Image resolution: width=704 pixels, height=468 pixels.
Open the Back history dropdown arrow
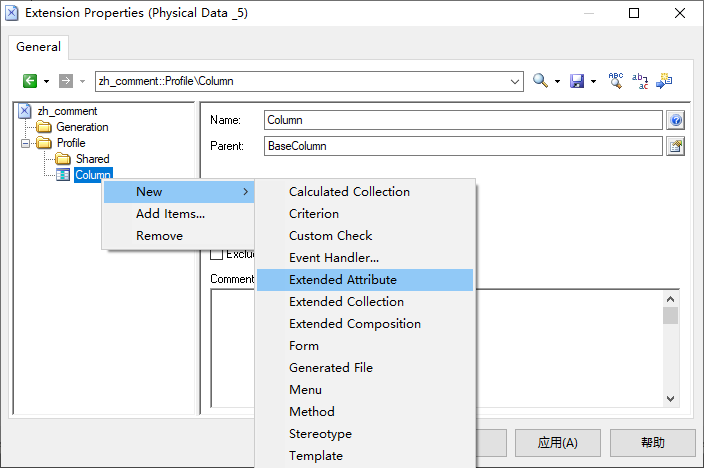[x=46, y=81]
